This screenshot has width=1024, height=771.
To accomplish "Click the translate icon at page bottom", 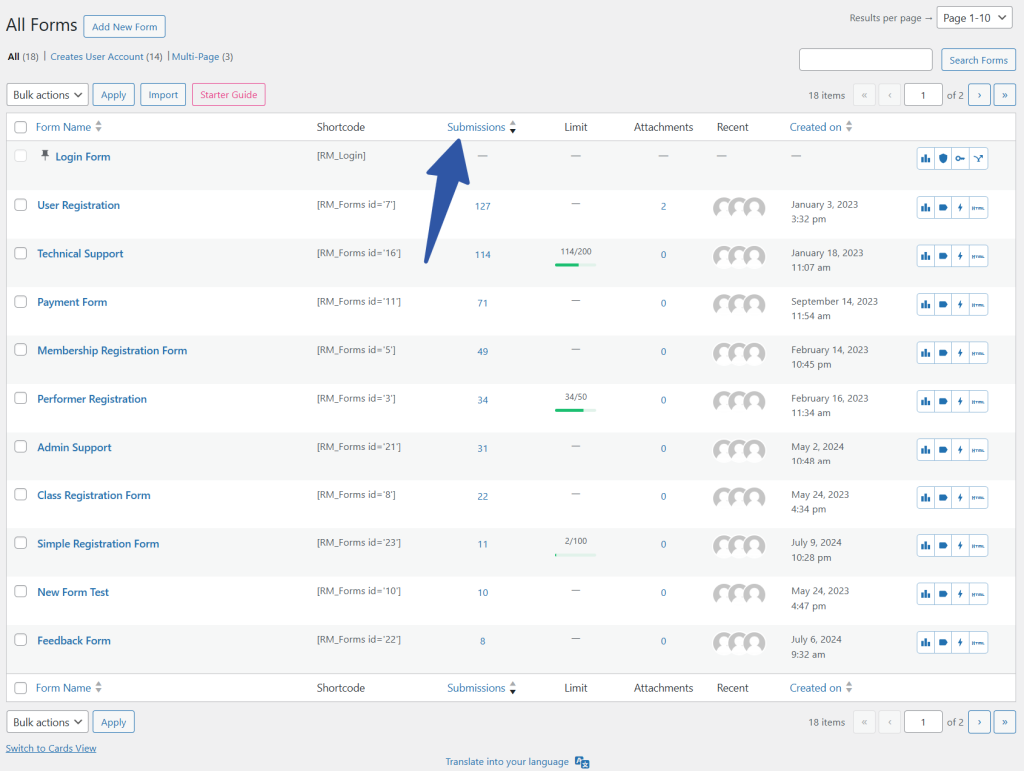I will tap(582, 762).
